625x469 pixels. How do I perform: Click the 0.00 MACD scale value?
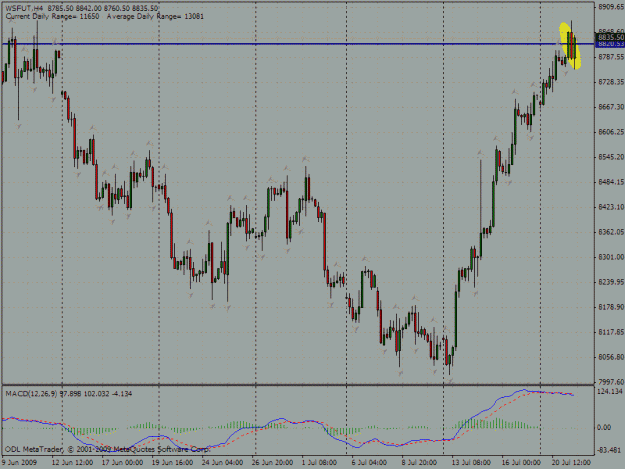[x=604, y=427]
